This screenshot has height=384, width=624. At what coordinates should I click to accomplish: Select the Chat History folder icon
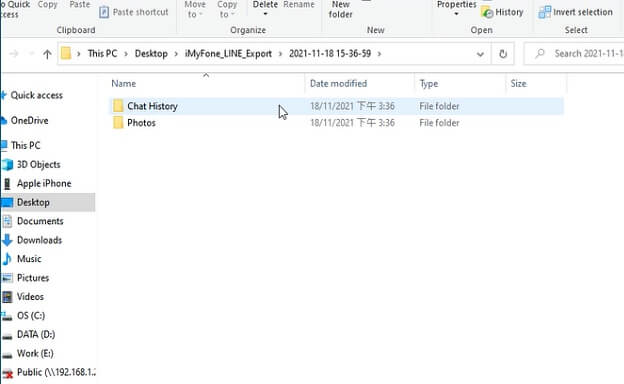[x=118, y=106]
